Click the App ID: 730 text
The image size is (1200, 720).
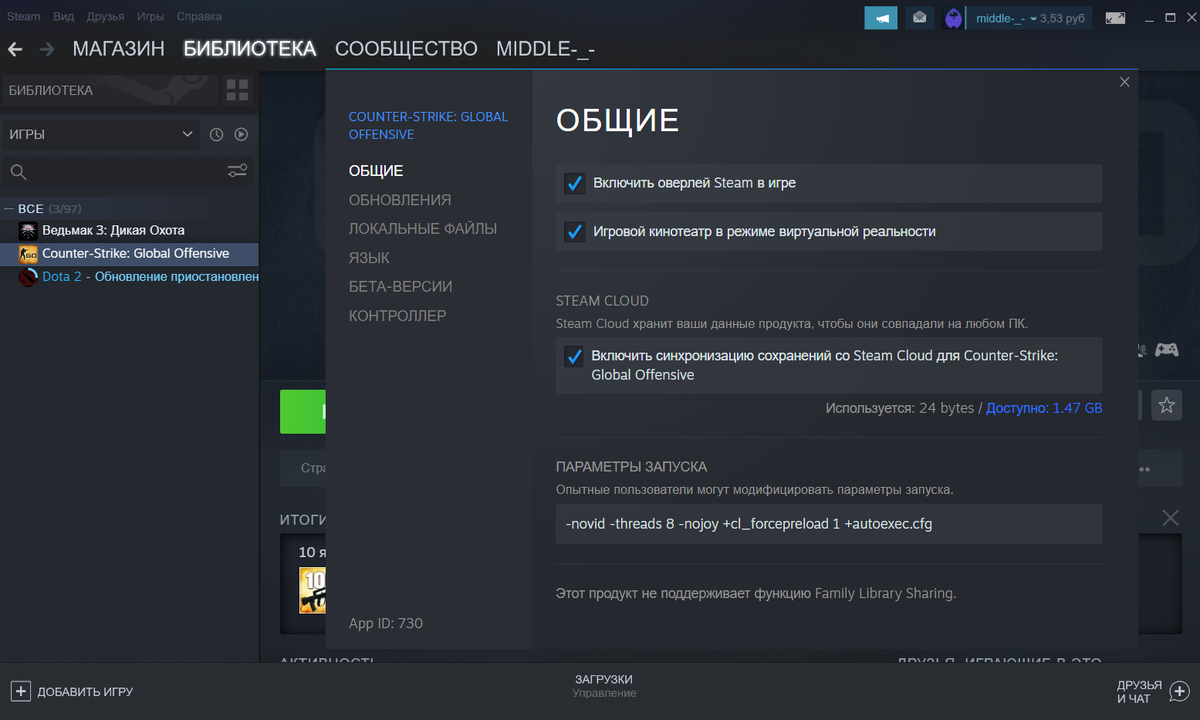coord(386,623)
